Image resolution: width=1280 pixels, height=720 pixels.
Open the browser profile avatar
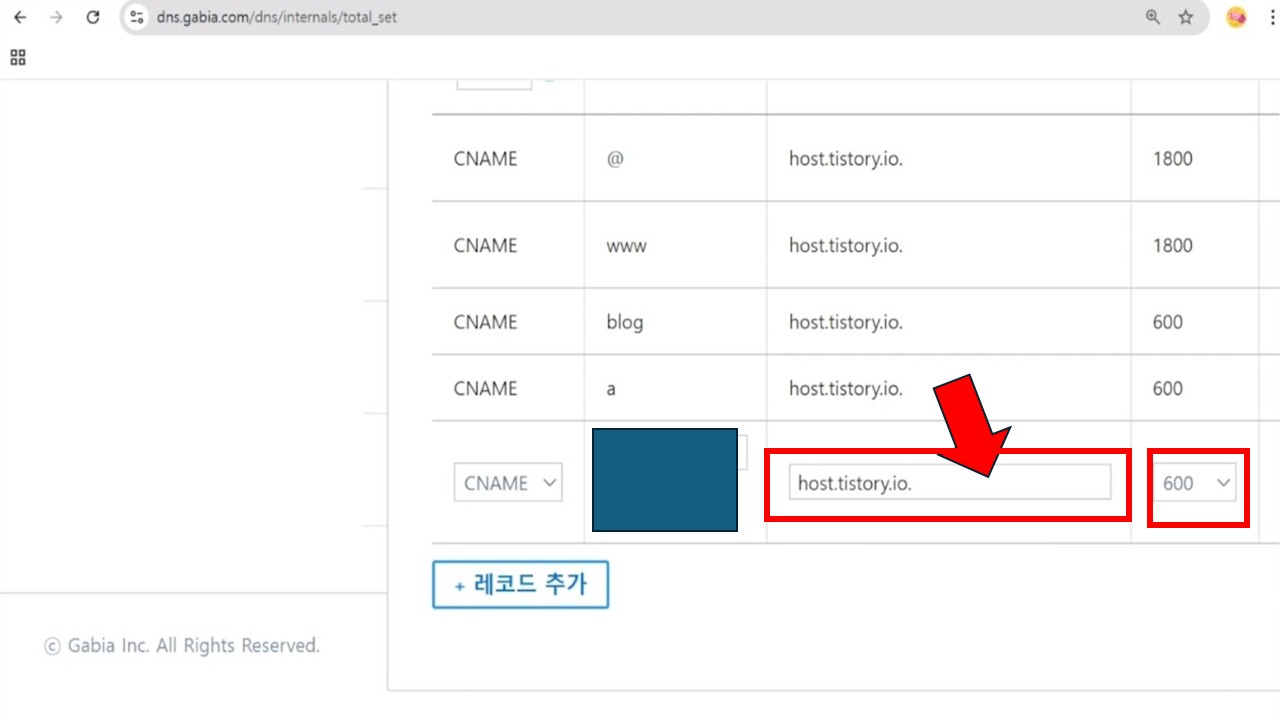[x=1236, y=17]
